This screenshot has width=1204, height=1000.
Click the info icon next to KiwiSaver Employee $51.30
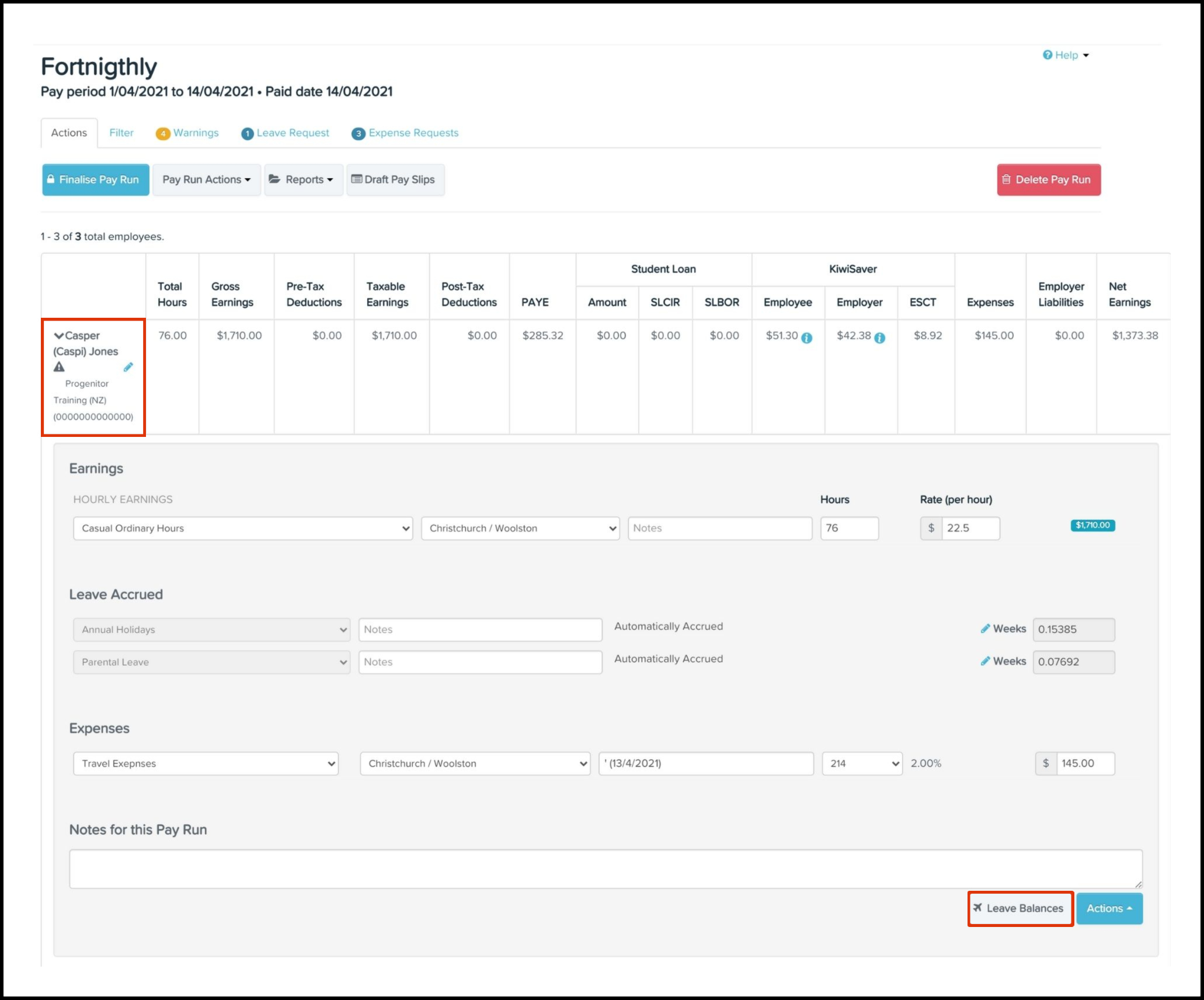[806, 338]
